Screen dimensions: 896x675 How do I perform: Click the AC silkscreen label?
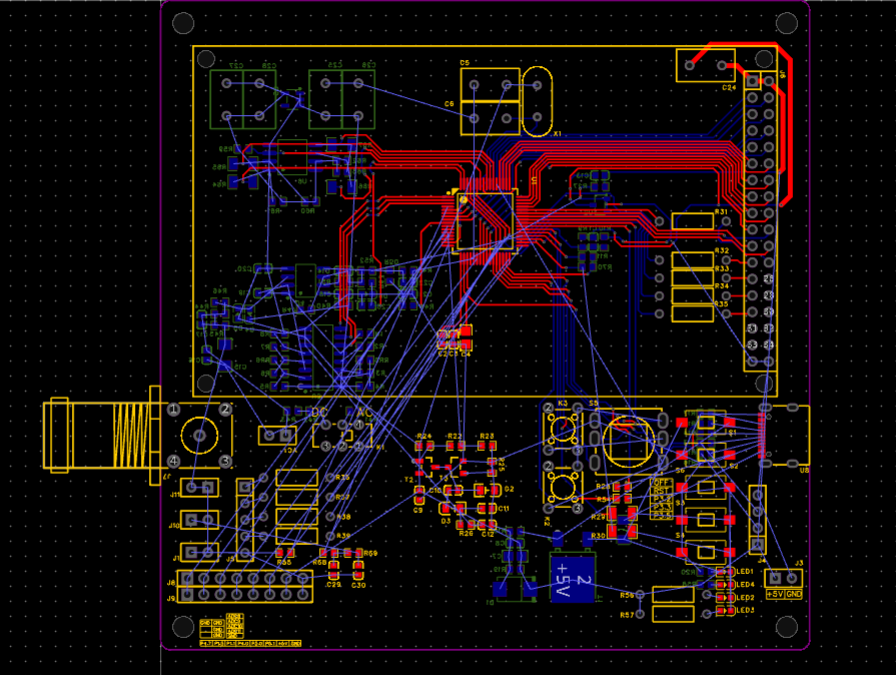click(365, 413)
